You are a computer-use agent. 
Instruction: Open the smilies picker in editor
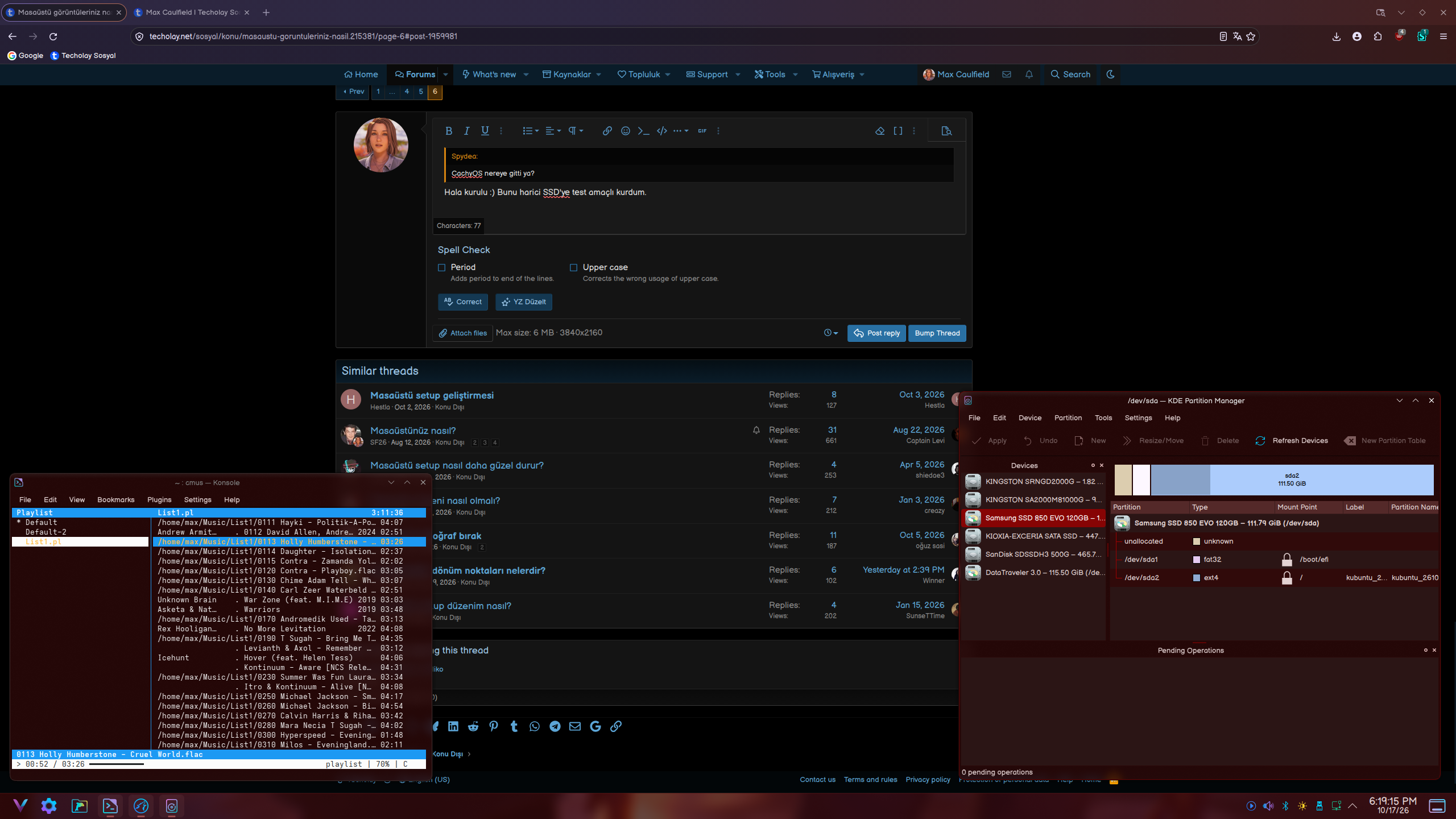(626, 131)
